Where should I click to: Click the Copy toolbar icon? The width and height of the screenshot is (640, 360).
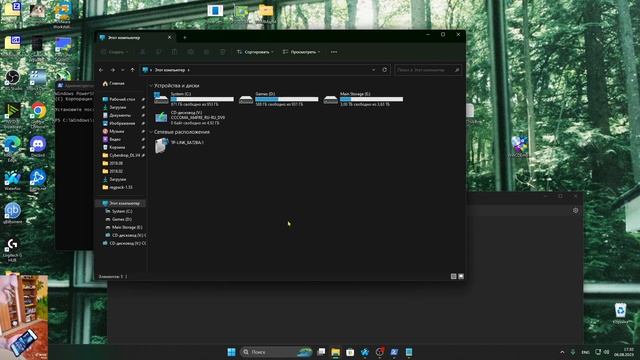point(158,52)
